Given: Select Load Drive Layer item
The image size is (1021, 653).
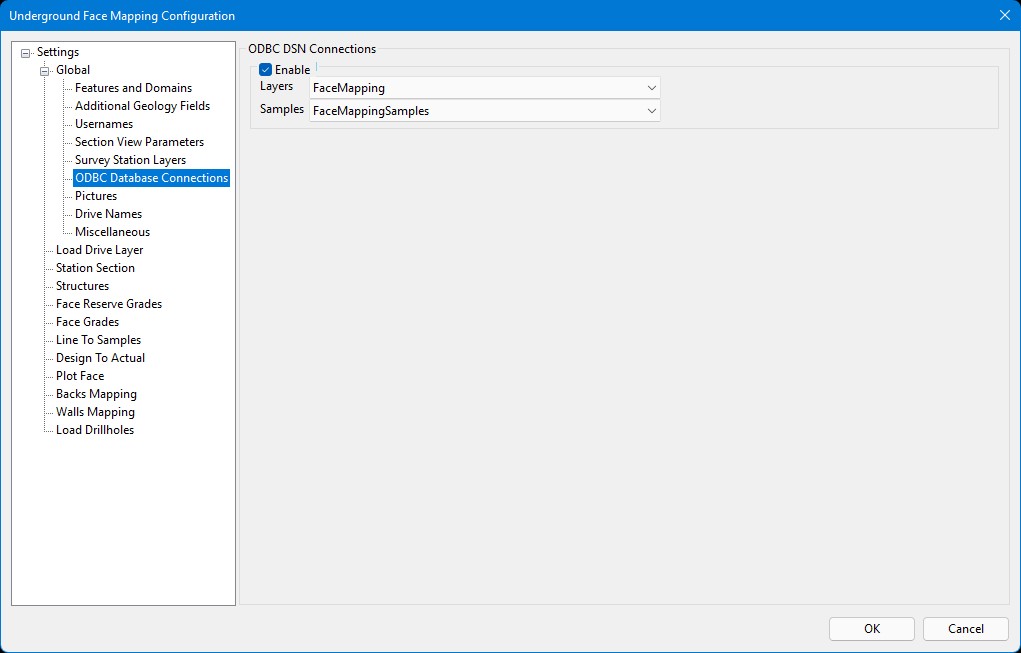Looking at the screenshot, I should click(x=99, y=250).
